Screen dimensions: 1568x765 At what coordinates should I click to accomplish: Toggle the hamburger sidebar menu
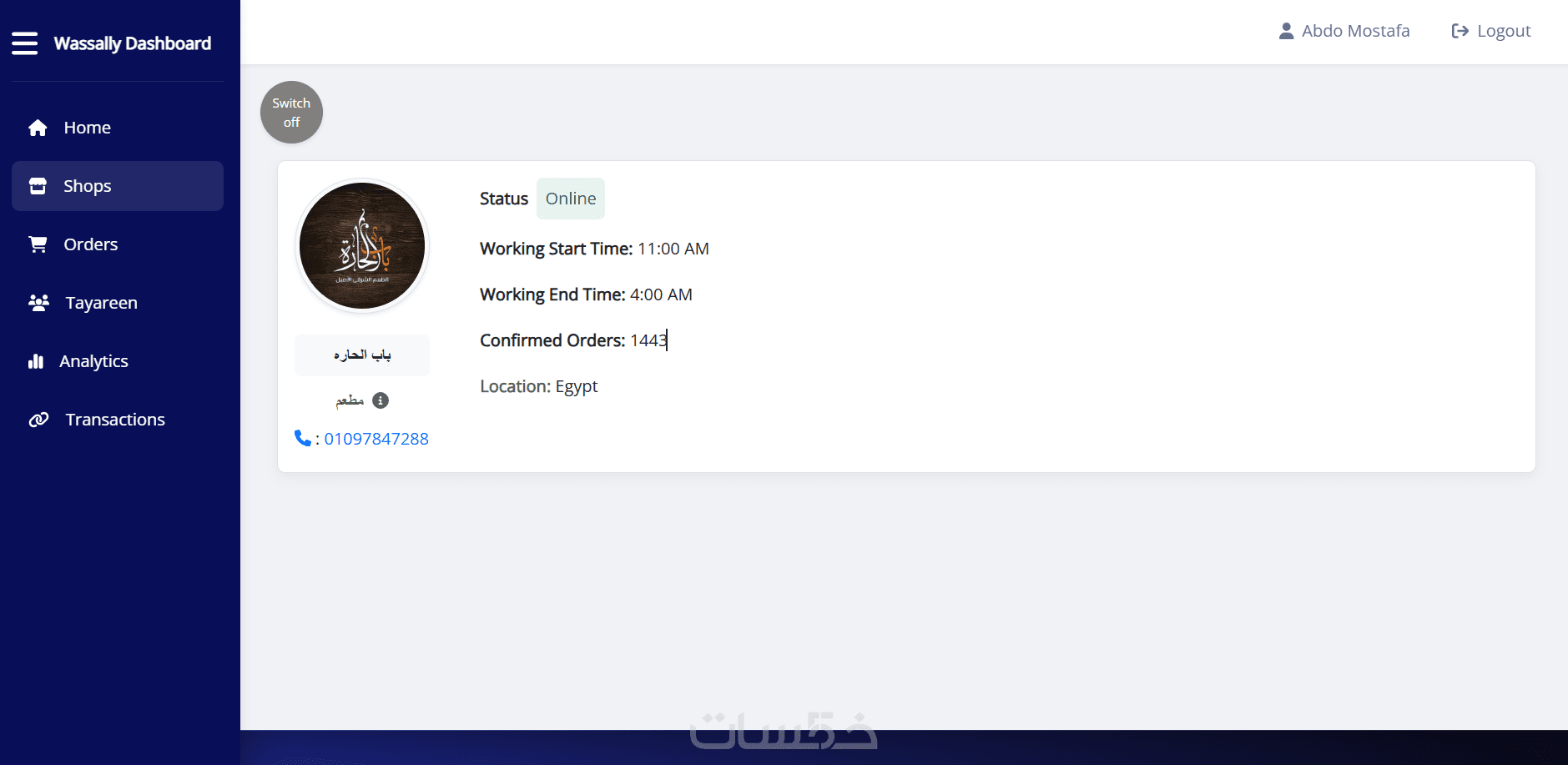(x=25, y=43)
